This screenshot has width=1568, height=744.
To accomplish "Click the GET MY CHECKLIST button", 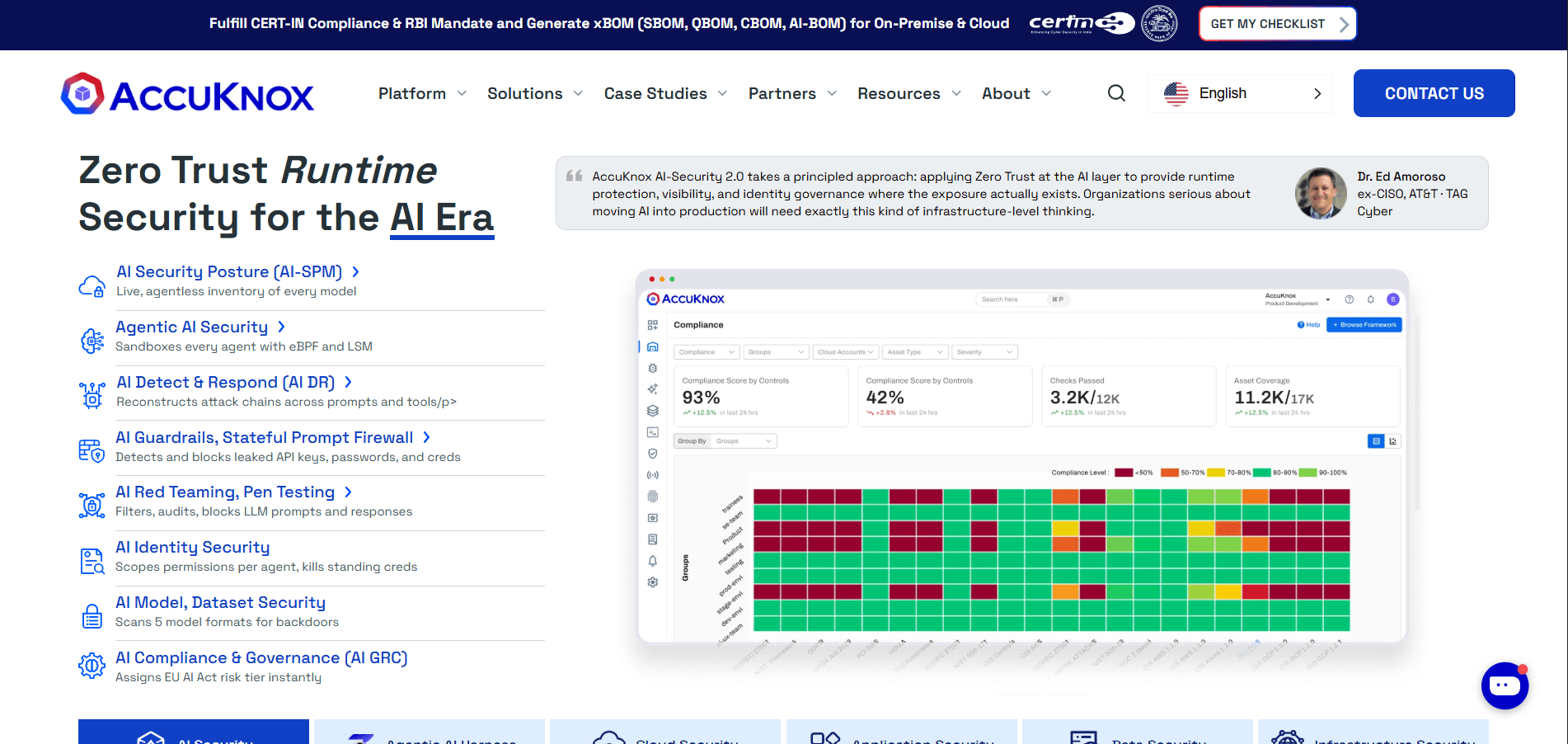I will click(x=1277, y=24).
